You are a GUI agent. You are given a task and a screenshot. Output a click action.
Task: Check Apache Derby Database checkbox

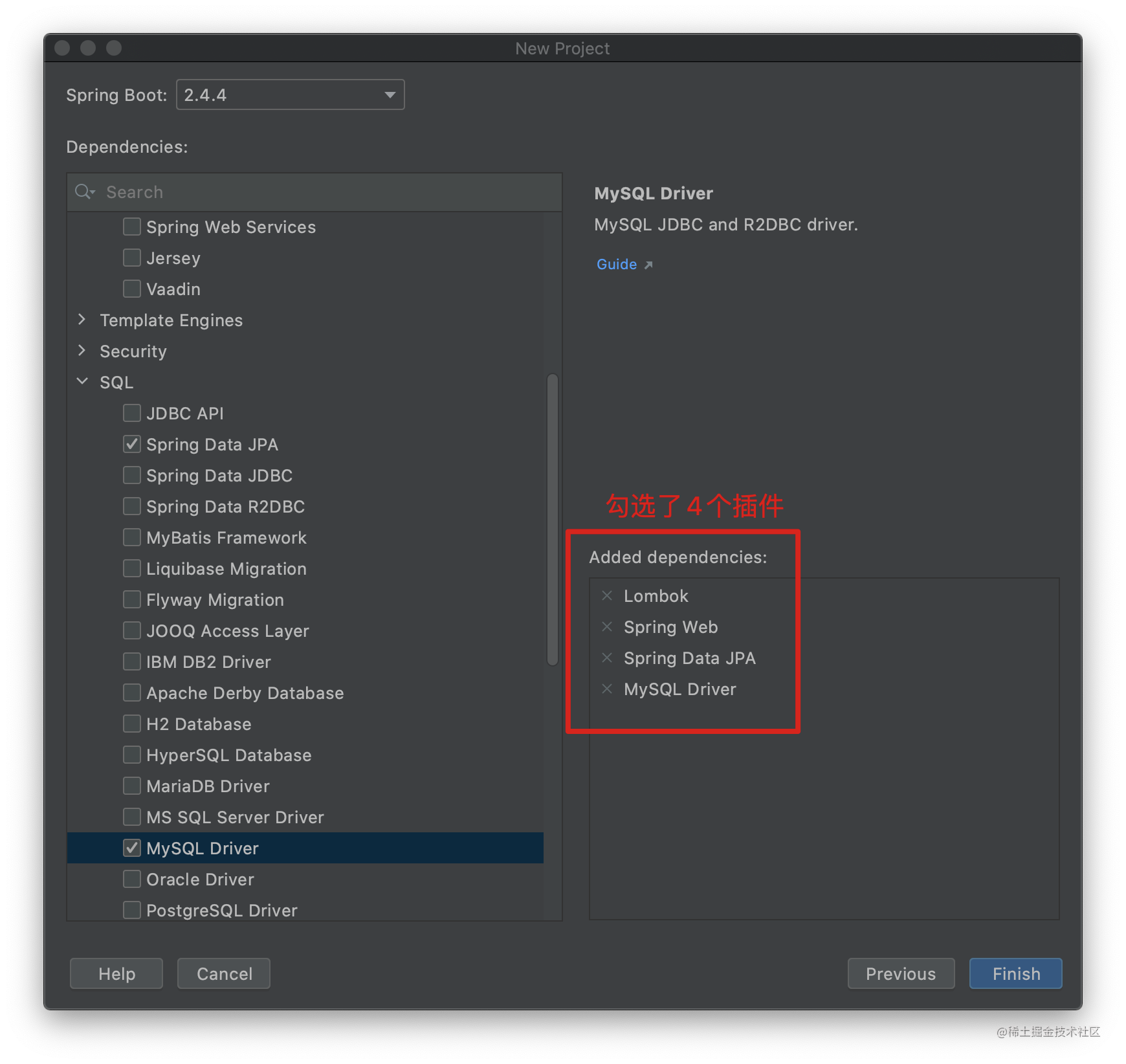[132, 693]
